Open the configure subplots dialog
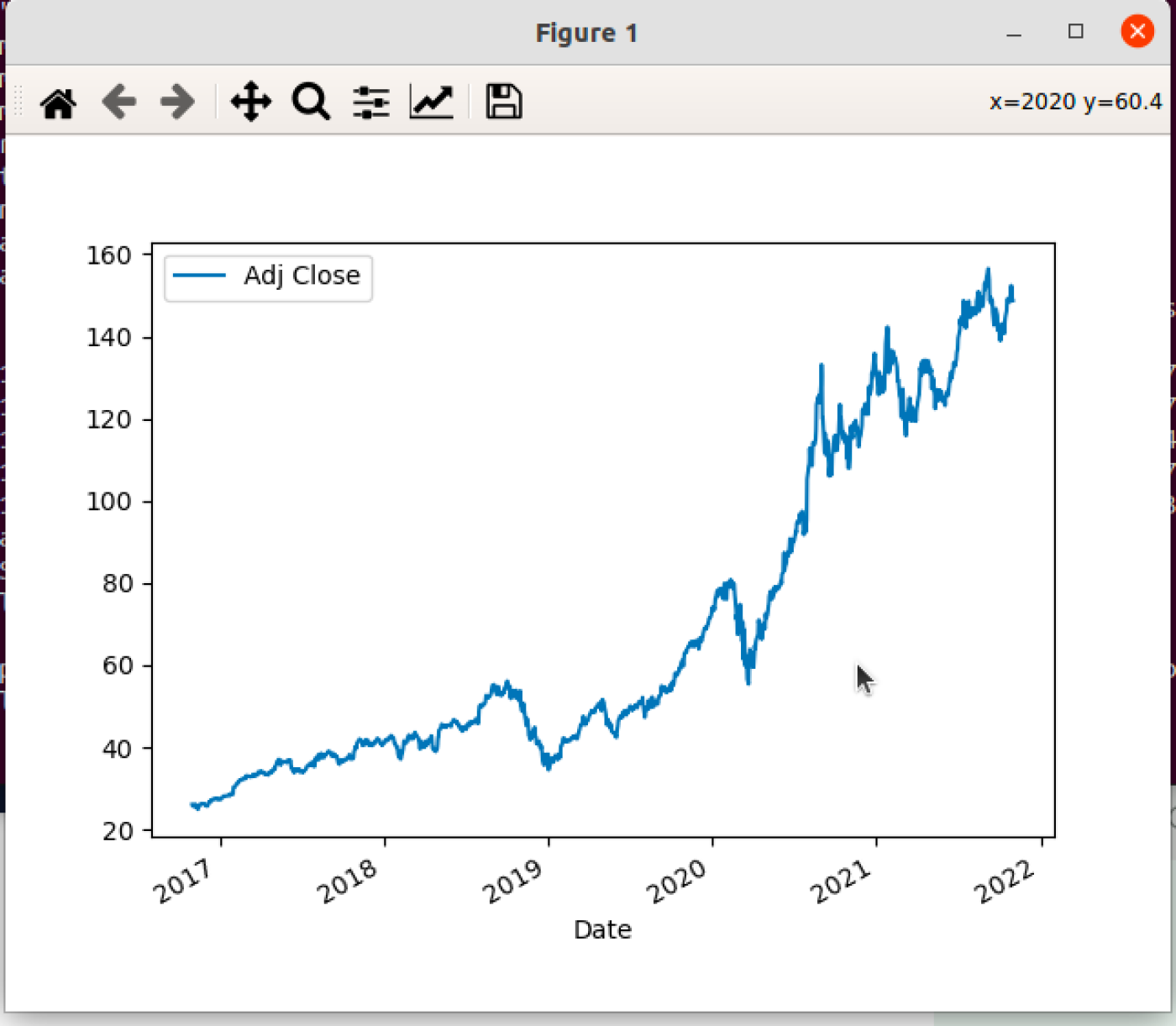Image resolution: width=1176 pixels, height=1026 pixels. coord(371,103)
